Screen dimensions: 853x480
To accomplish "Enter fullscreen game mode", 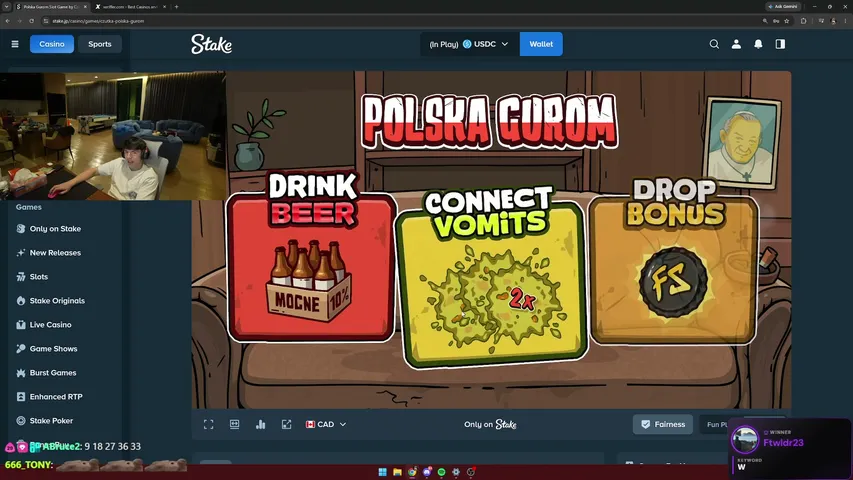I will (x=208, y=424).
